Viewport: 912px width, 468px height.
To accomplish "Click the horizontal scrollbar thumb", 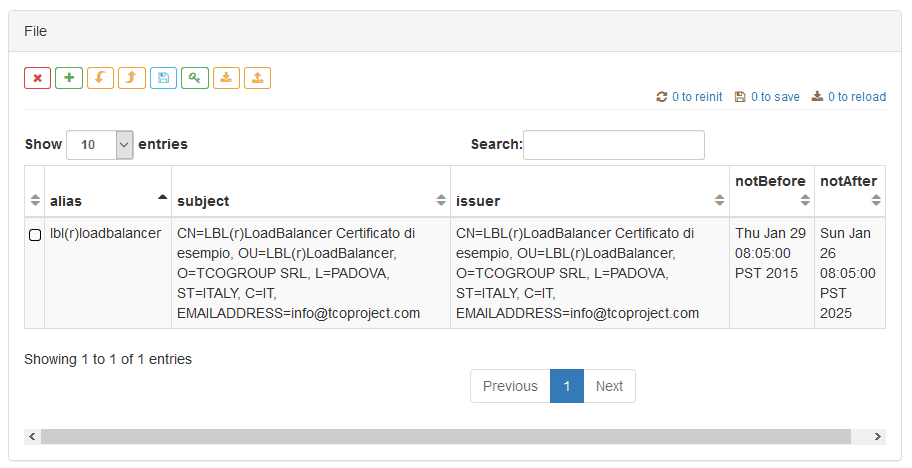I will (x=446, y=437).
